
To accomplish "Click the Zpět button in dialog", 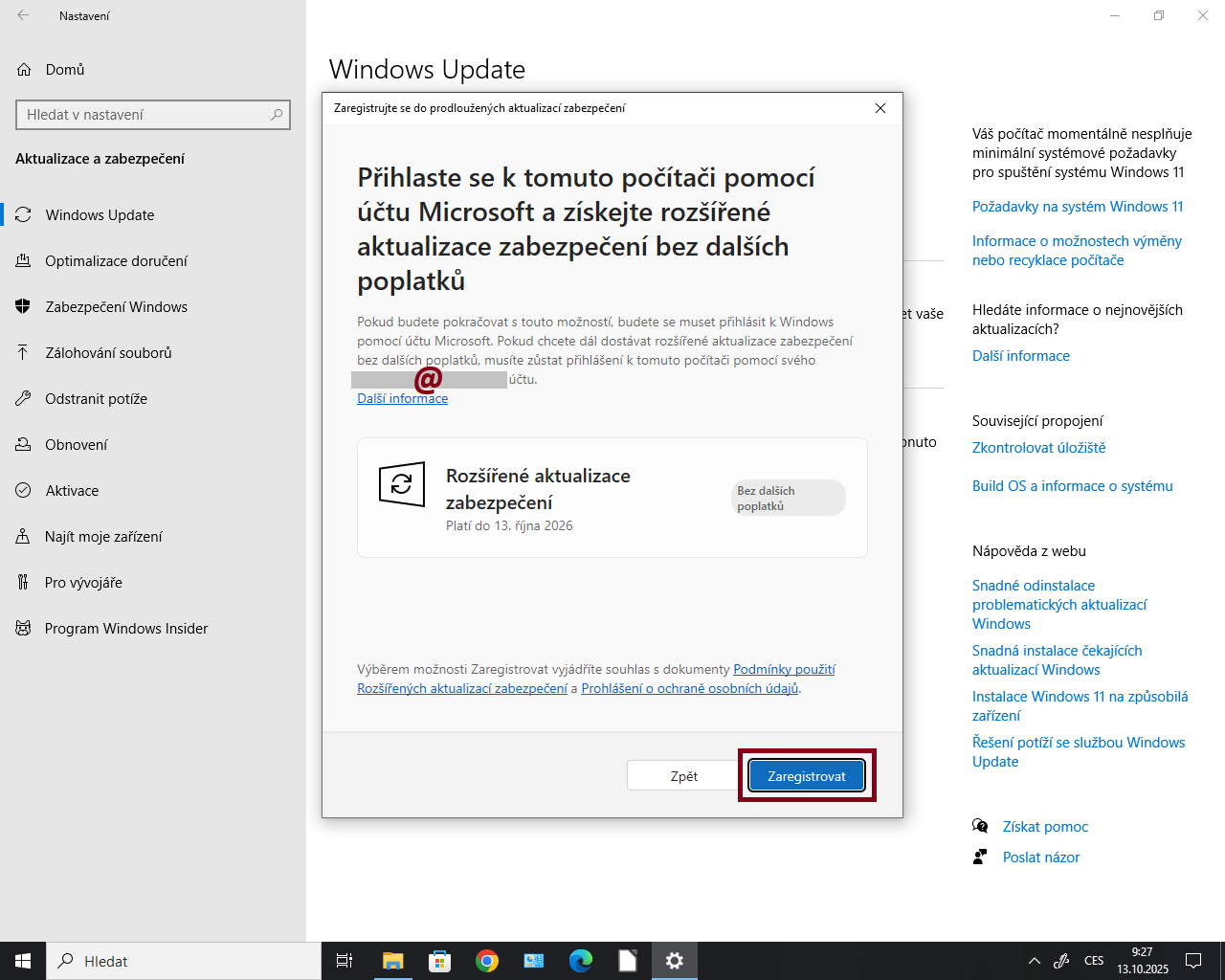I will coord(683,776).
